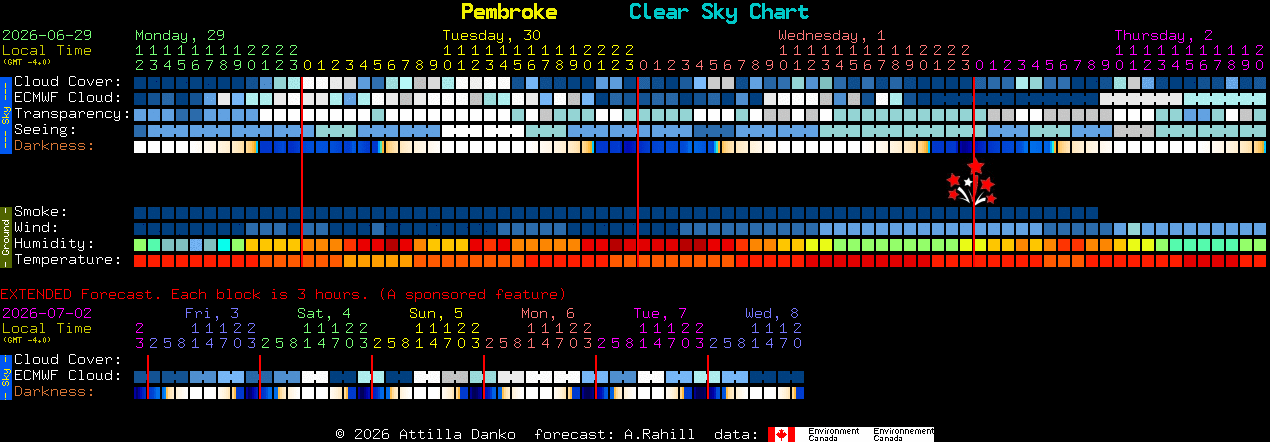Click the first Smoke block on Monday
Screen dimensions: 1270x442
(x=140, y=212)
